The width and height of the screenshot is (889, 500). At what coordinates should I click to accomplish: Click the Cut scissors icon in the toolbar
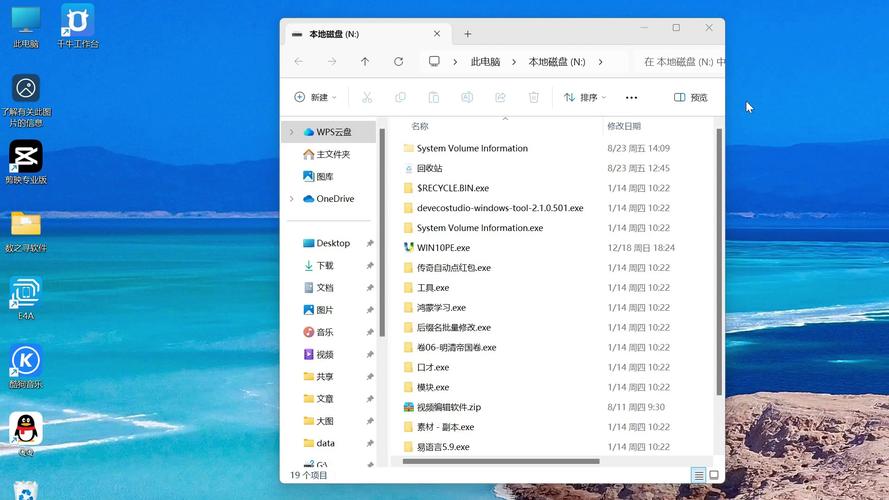click(x=367, y=97)
